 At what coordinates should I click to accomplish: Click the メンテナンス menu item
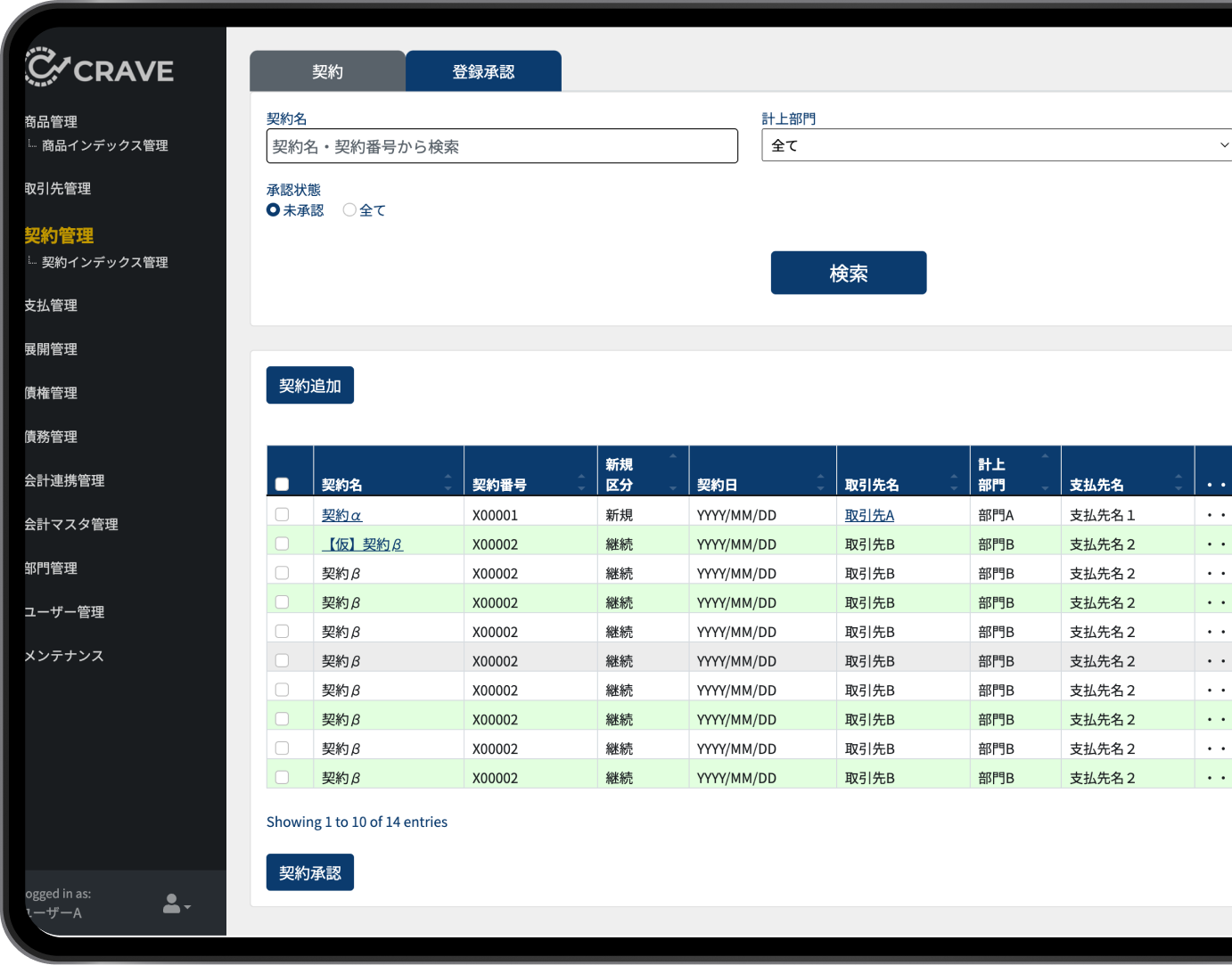point(64,655)
